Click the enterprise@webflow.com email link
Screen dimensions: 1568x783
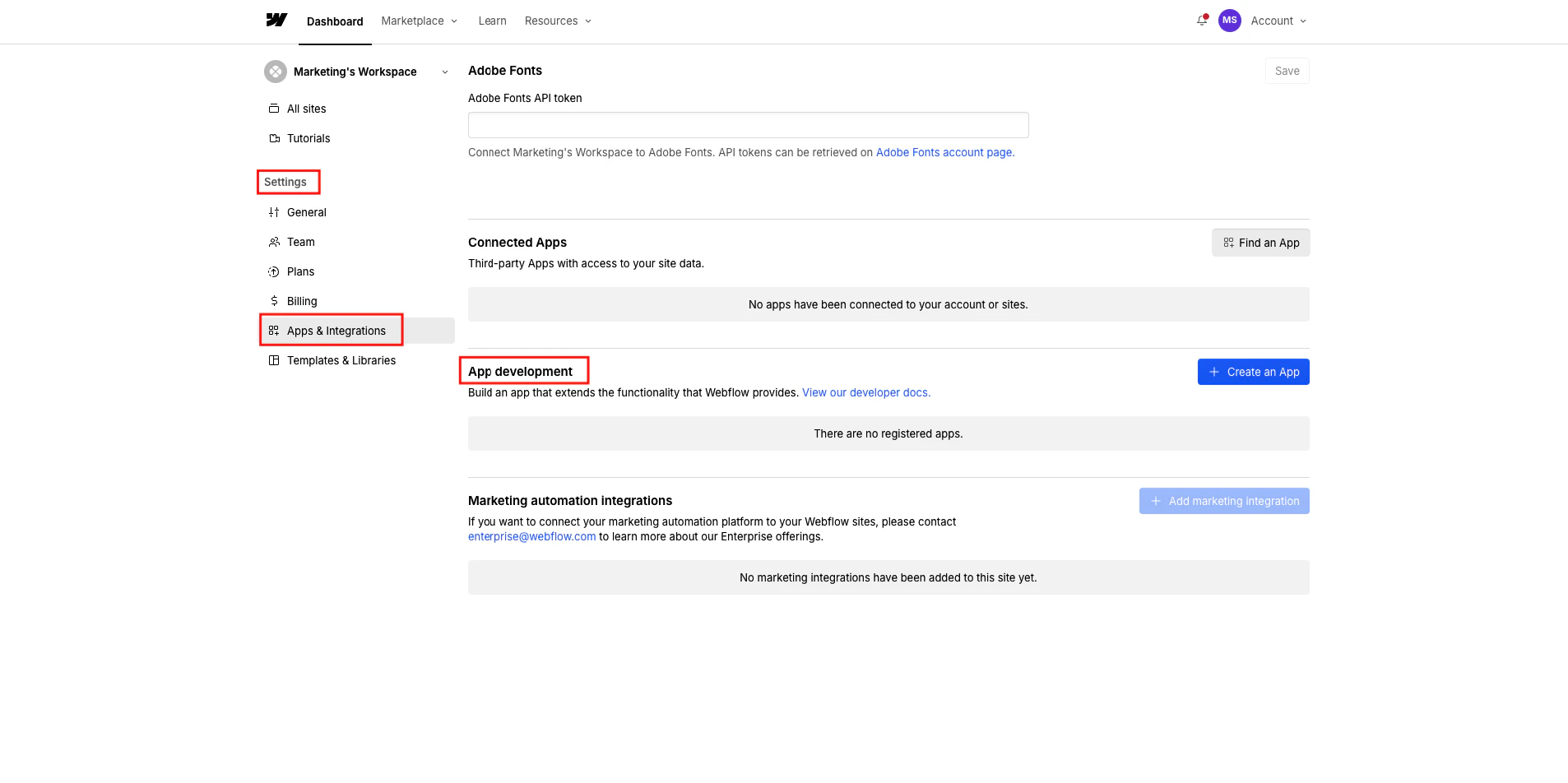pos(532,536)
